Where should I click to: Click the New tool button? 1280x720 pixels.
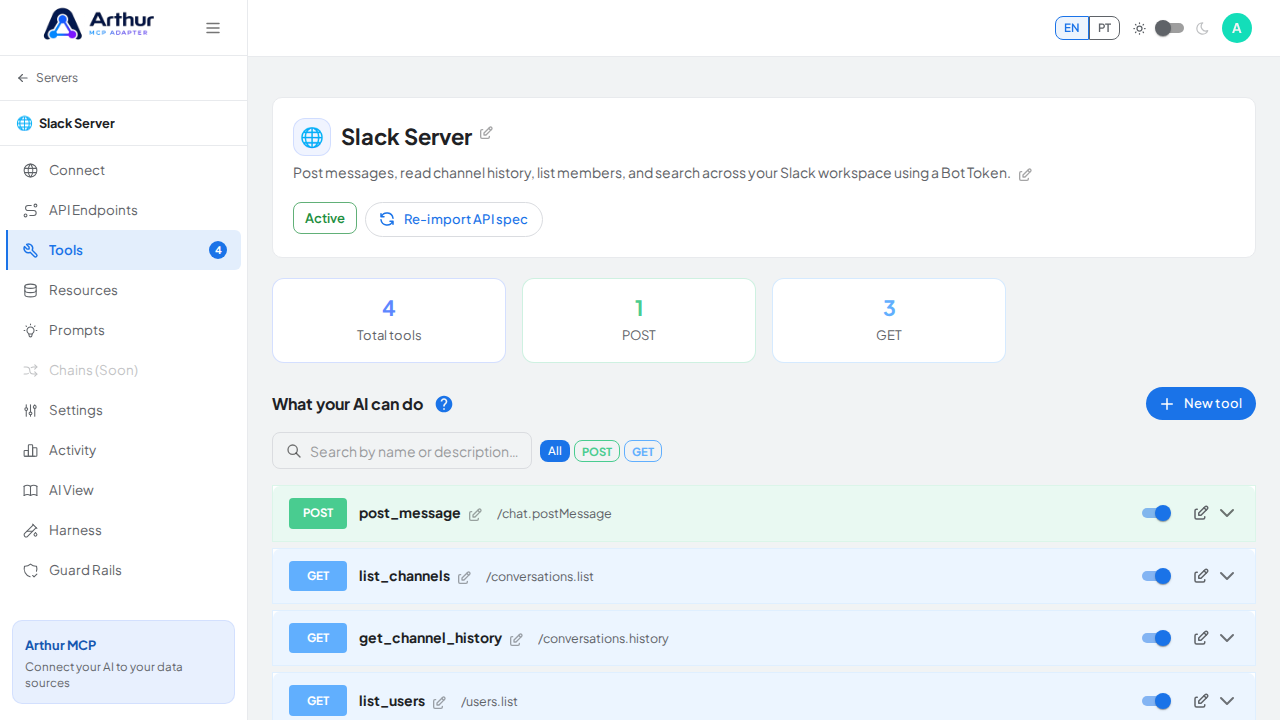click(1201, 404)
